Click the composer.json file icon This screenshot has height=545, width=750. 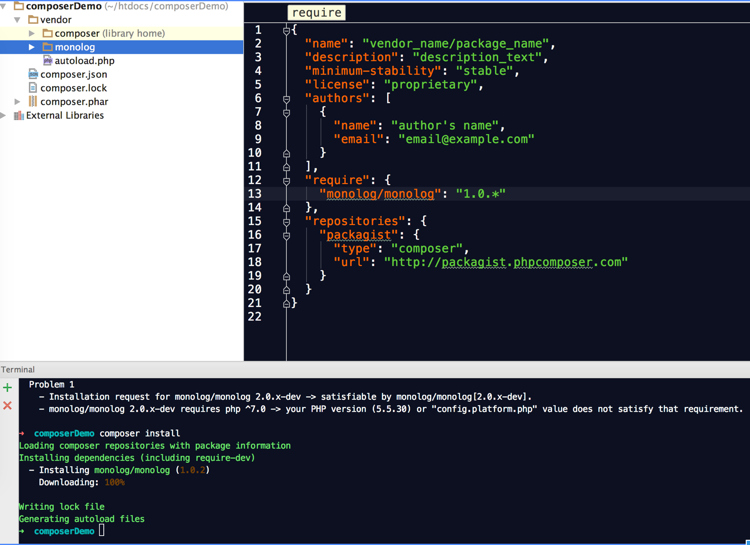pos(33,75)
